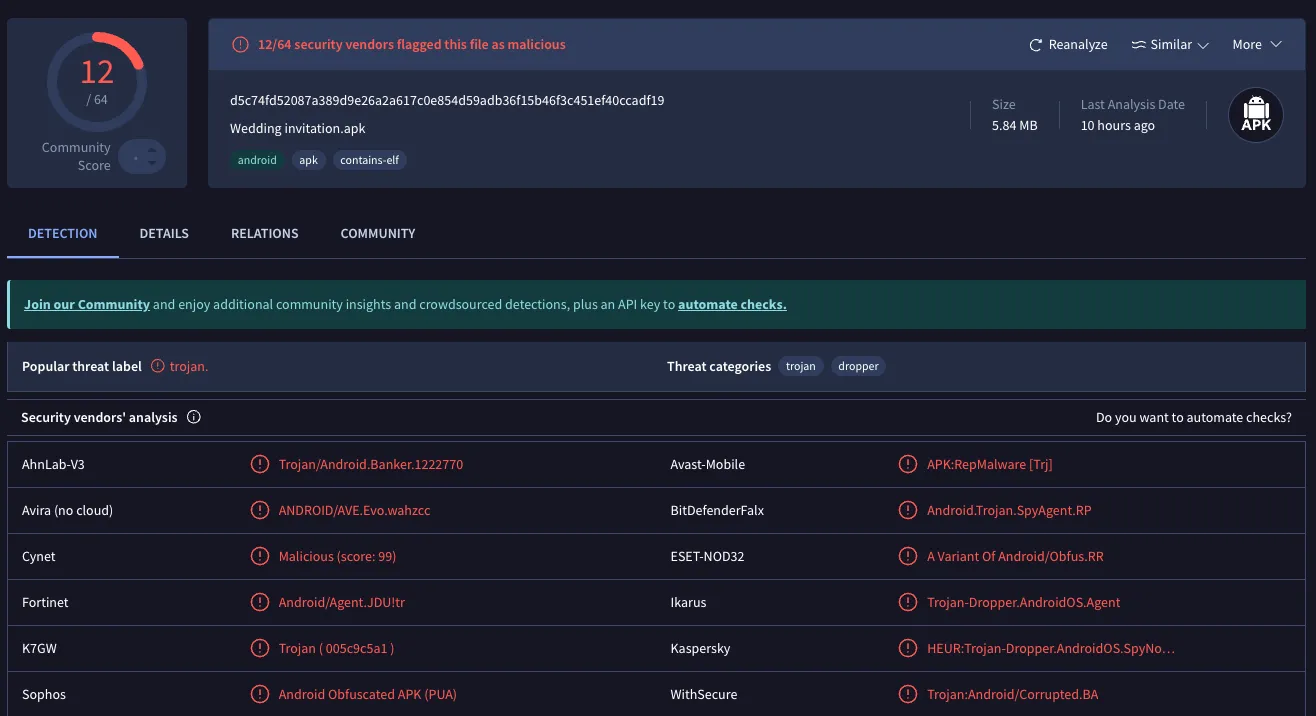The height and width of the screenshot is (716, 1316).
Task: Click the alert icon for Kaspersky detection
Action: pos(908,649)
